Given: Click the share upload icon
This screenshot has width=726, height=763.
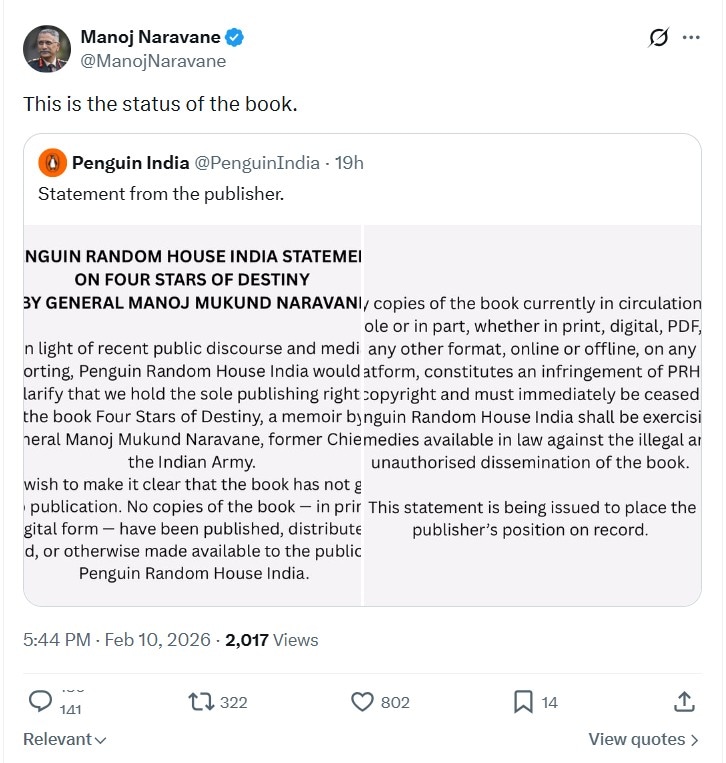Looking at the screenshot, I should point(685,702).
